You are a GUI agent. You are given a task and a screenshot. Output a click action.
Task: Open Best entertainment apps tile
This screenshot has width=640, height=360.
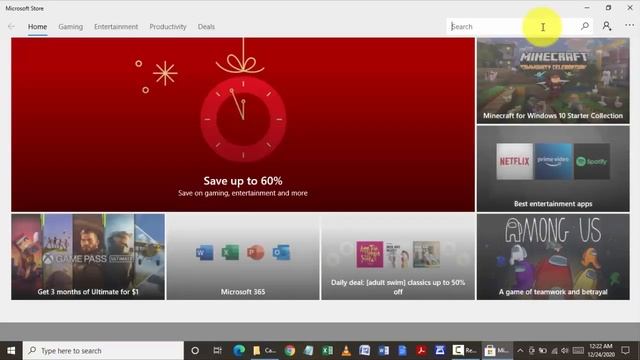(x=553, y=169)
